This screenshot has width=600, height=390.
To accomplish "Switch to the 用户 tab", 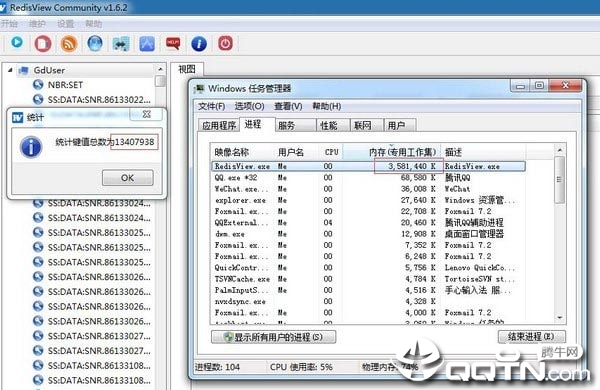I will (x=400, y=126).
